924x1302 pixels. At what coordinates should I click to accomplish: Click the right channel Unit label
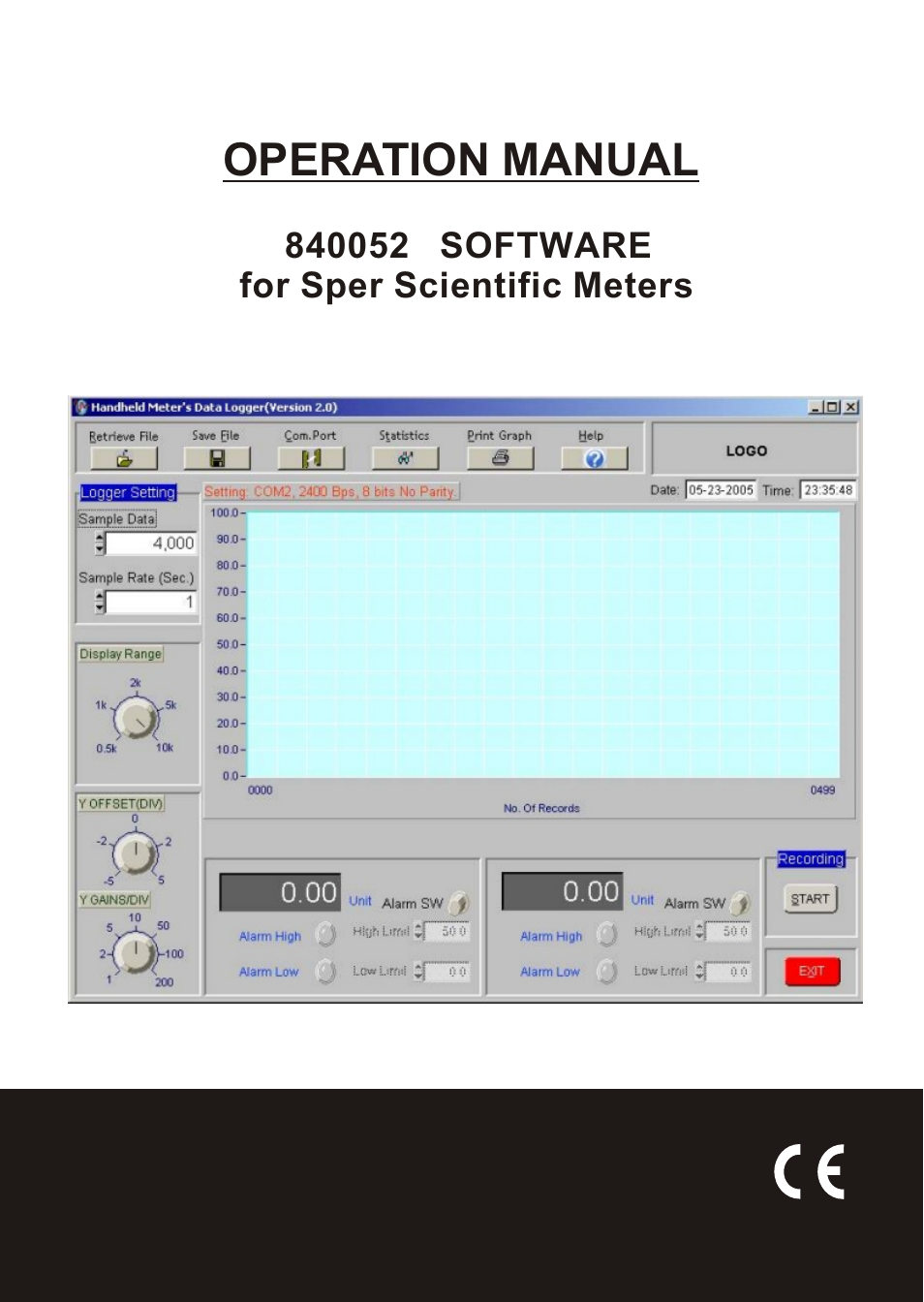(x=642, y=900)
